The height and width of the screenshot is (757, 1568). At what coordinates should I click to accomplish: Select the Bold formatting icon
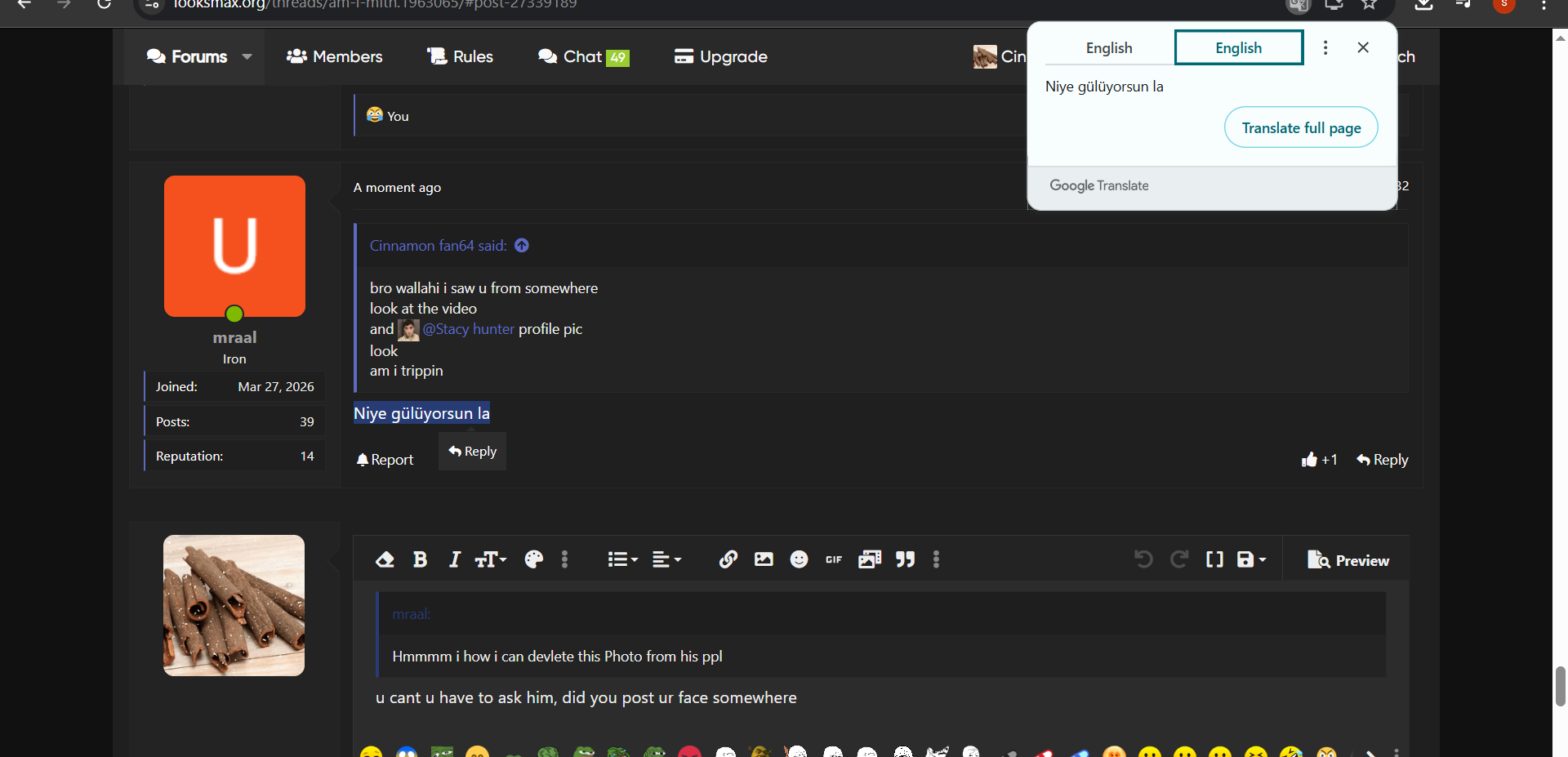(419, 559)
